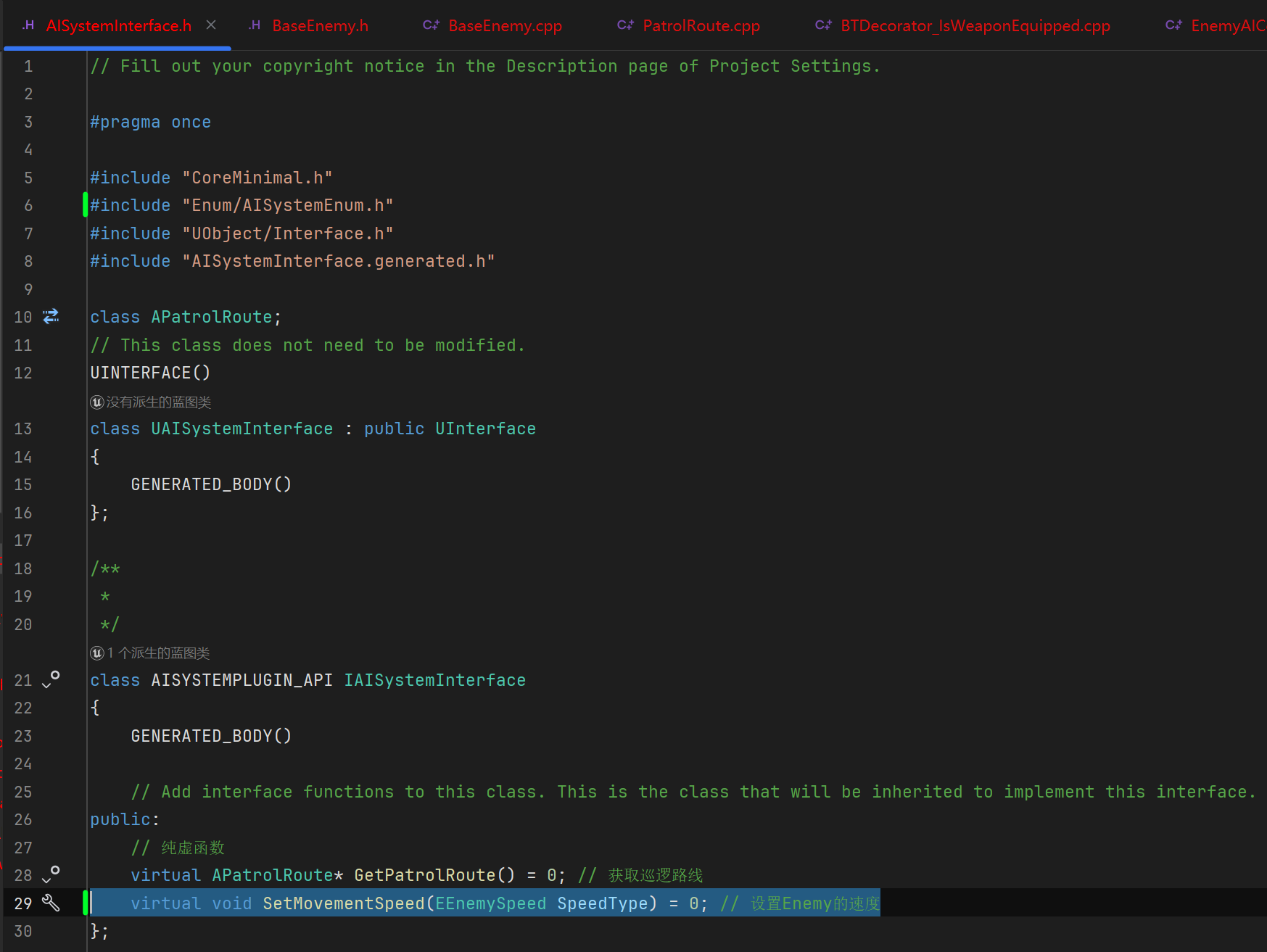Image resolution: width=1267 pixels, height=952 pixels.
Task: Click the "UObject/Interface.h" include path
Action: [288, 233]
